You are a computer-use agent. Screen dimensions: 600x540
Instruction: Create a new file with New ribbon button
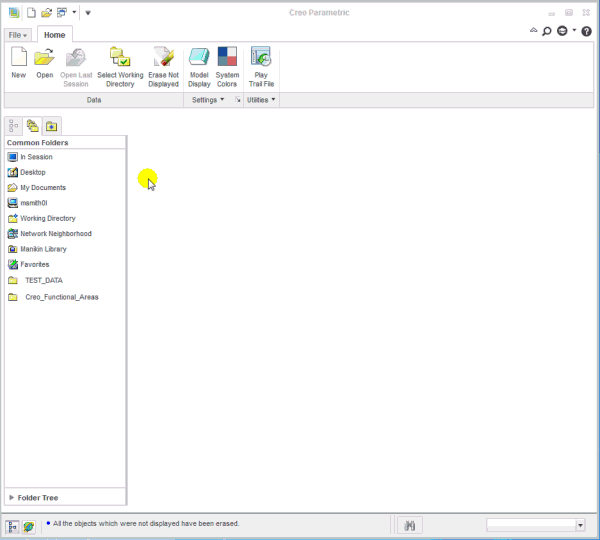click(x=19, y=63)
